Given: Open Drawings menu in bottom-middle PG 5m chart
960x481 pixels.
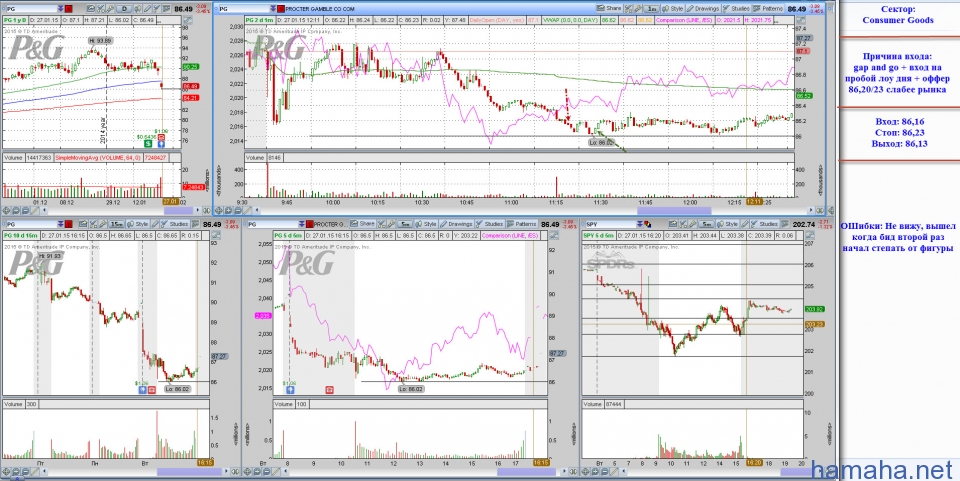Looking at the screenshot, I should tap(456, 224).
